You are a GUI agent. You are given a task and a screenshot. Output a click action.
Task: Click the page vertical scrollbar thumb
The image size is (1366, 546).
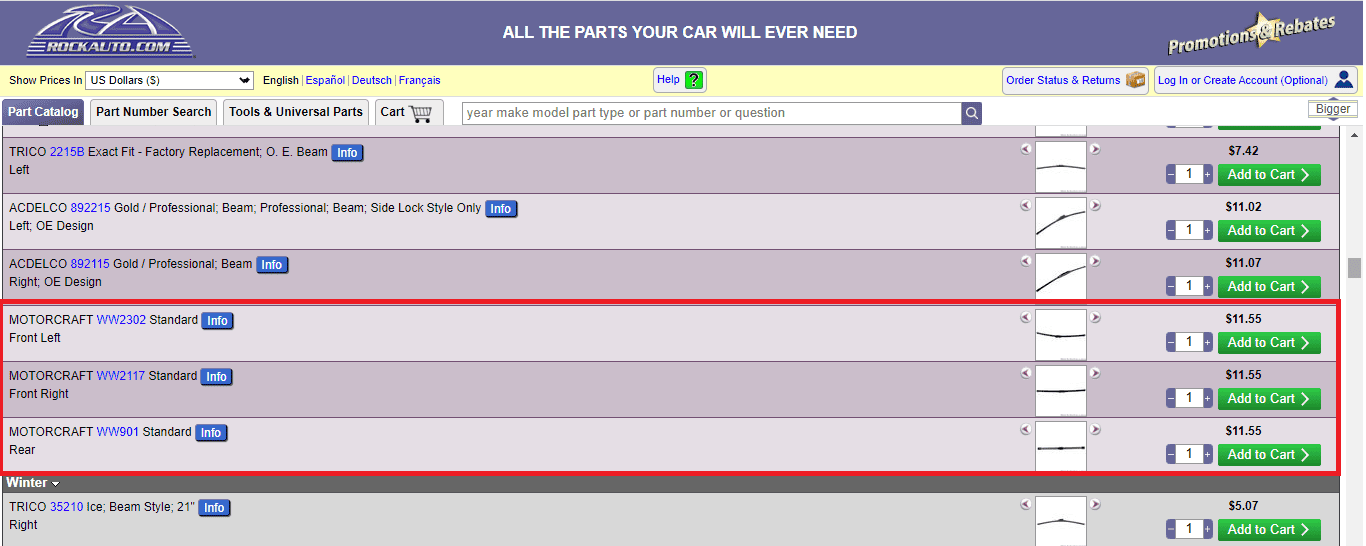(1354, 267)
